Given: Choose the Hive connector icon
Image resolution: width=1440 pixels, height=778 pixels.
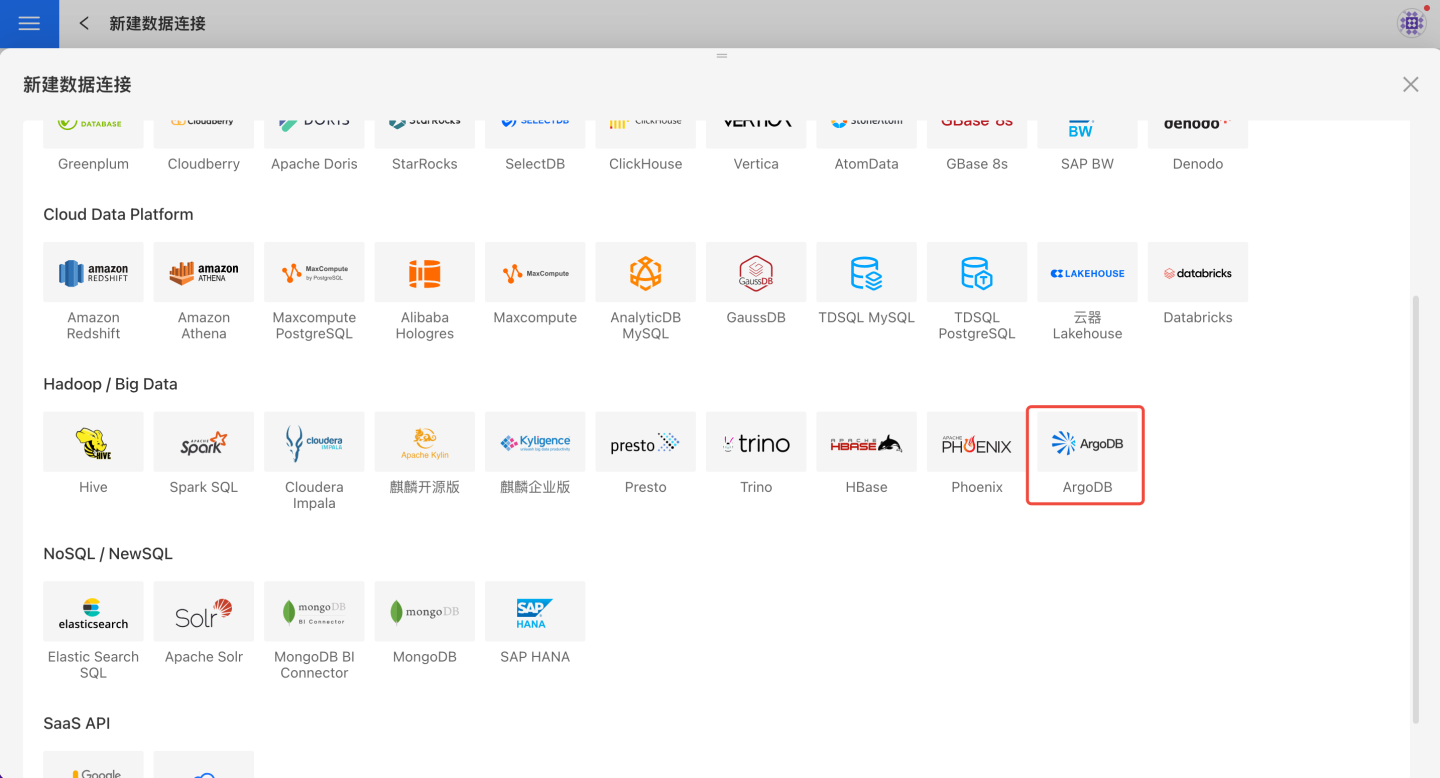Looking at the screenshot, I should pyautogui.click(x=93, y=443).
